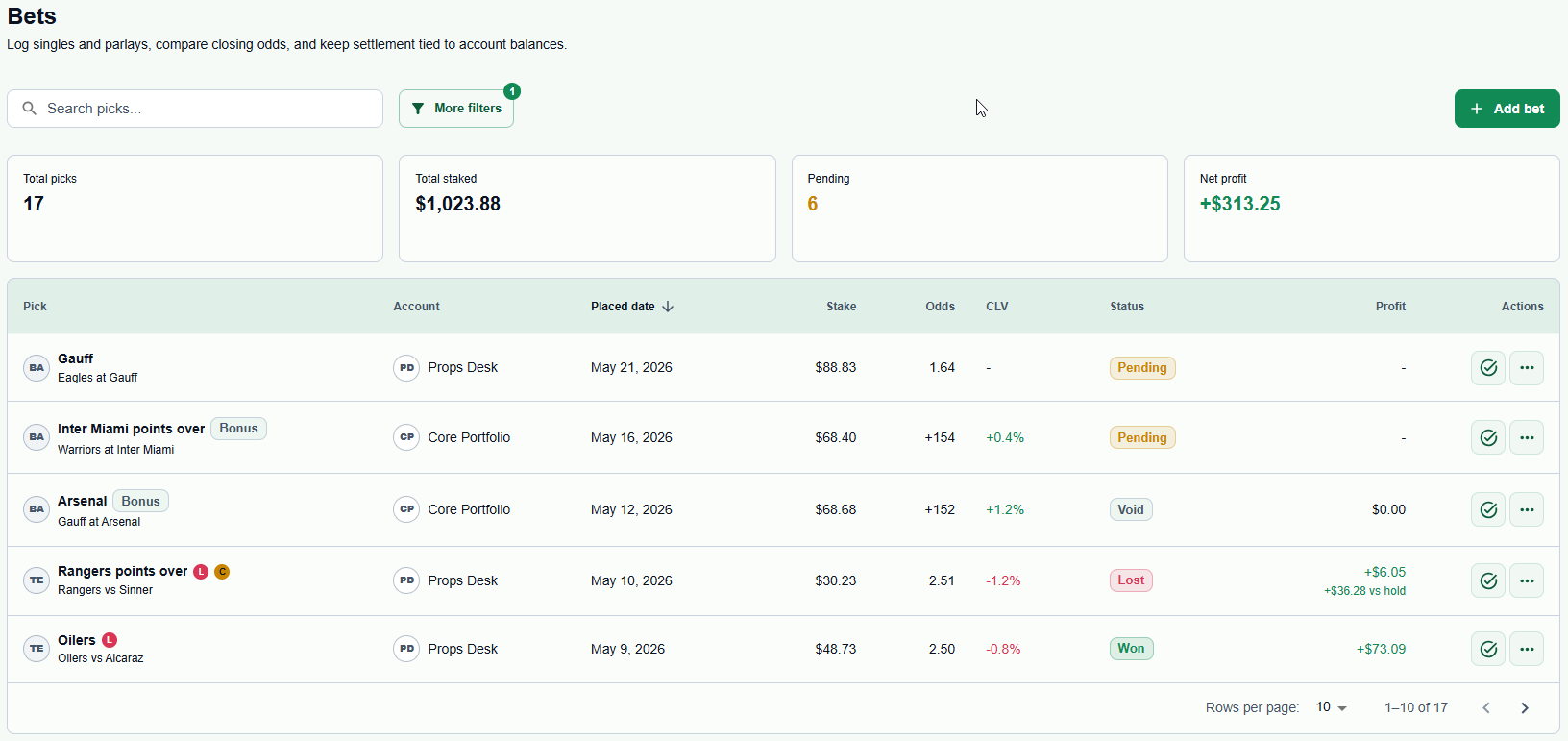Click the red L badge on Oilers row
Screen dimensions: 1568x741
pos(110,640)
